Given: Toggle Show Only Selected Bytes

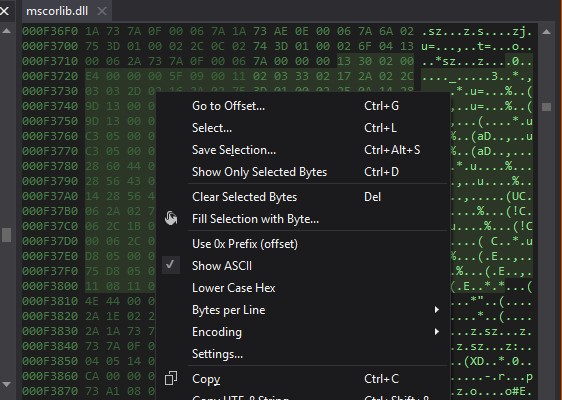Looking at the screenshot, I should pos(303,172).
